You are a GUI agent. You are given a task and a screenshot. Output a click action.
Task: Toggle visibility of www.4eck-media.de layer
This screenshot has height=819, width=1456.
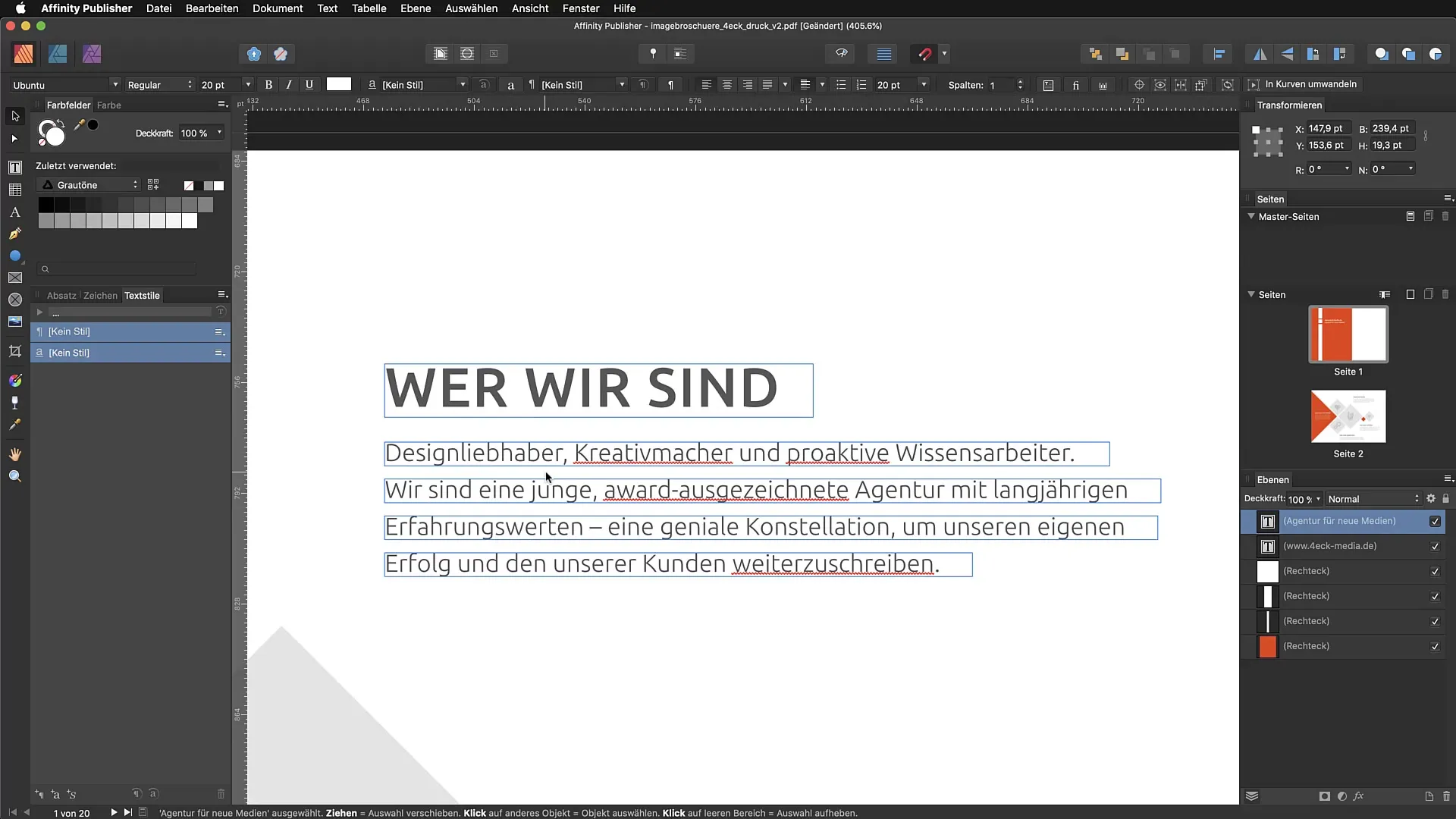pyautogui.click(x=1435, y=547)
